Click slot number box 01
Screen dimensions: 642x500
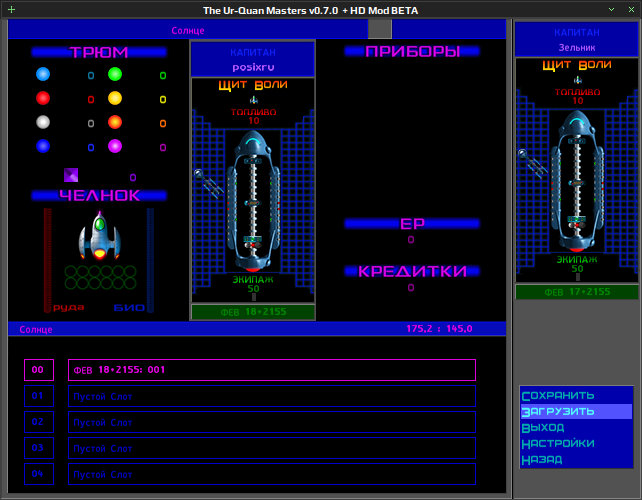click(x=39, y=396)
